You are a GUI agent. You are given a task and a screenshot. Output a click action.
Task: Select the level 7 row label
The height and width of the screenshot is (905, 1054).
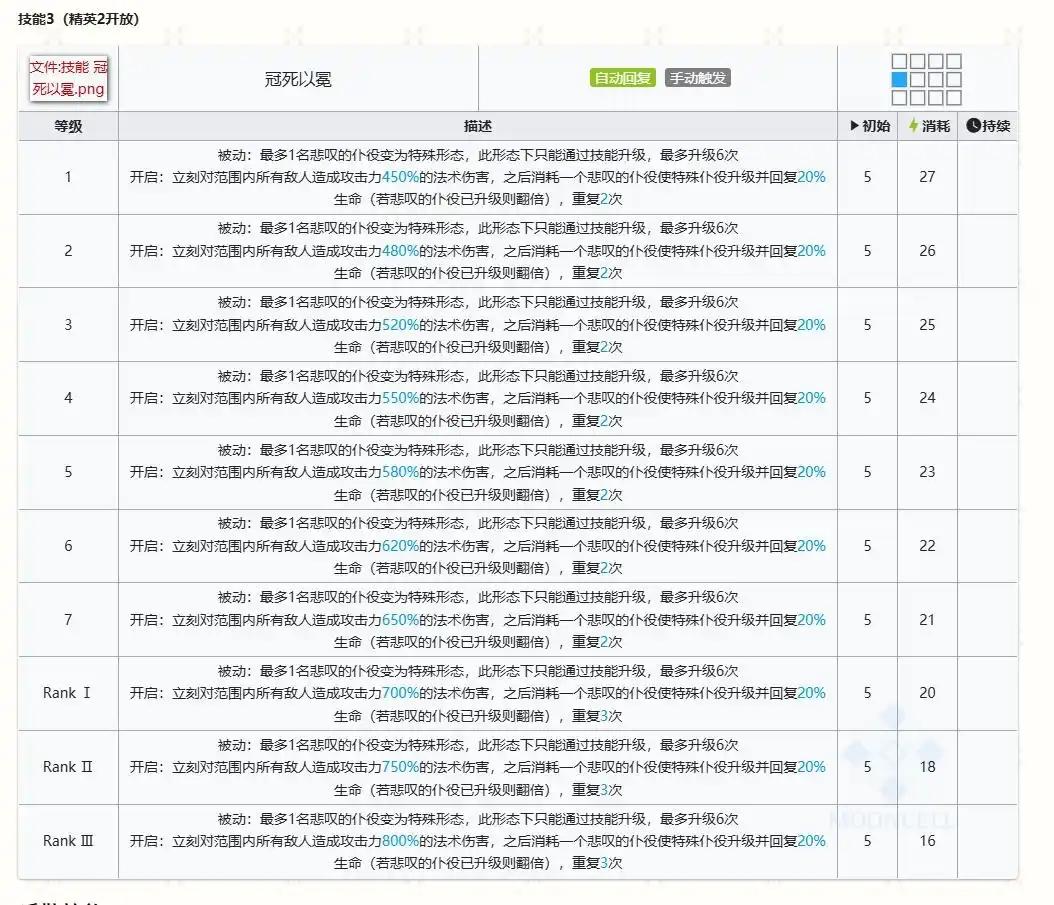click(68, 620)
